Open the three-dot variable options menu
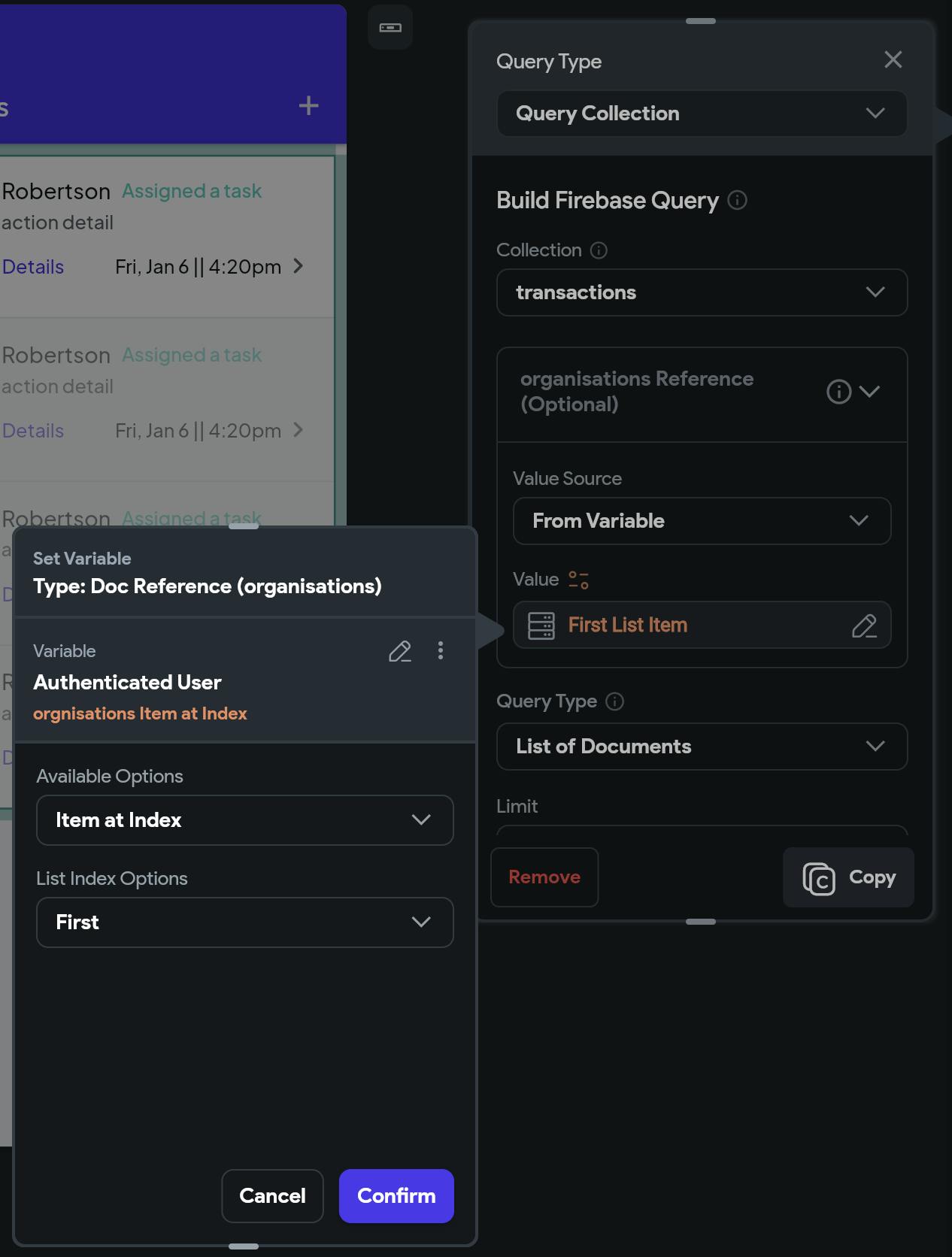 [x=441, y=651]
